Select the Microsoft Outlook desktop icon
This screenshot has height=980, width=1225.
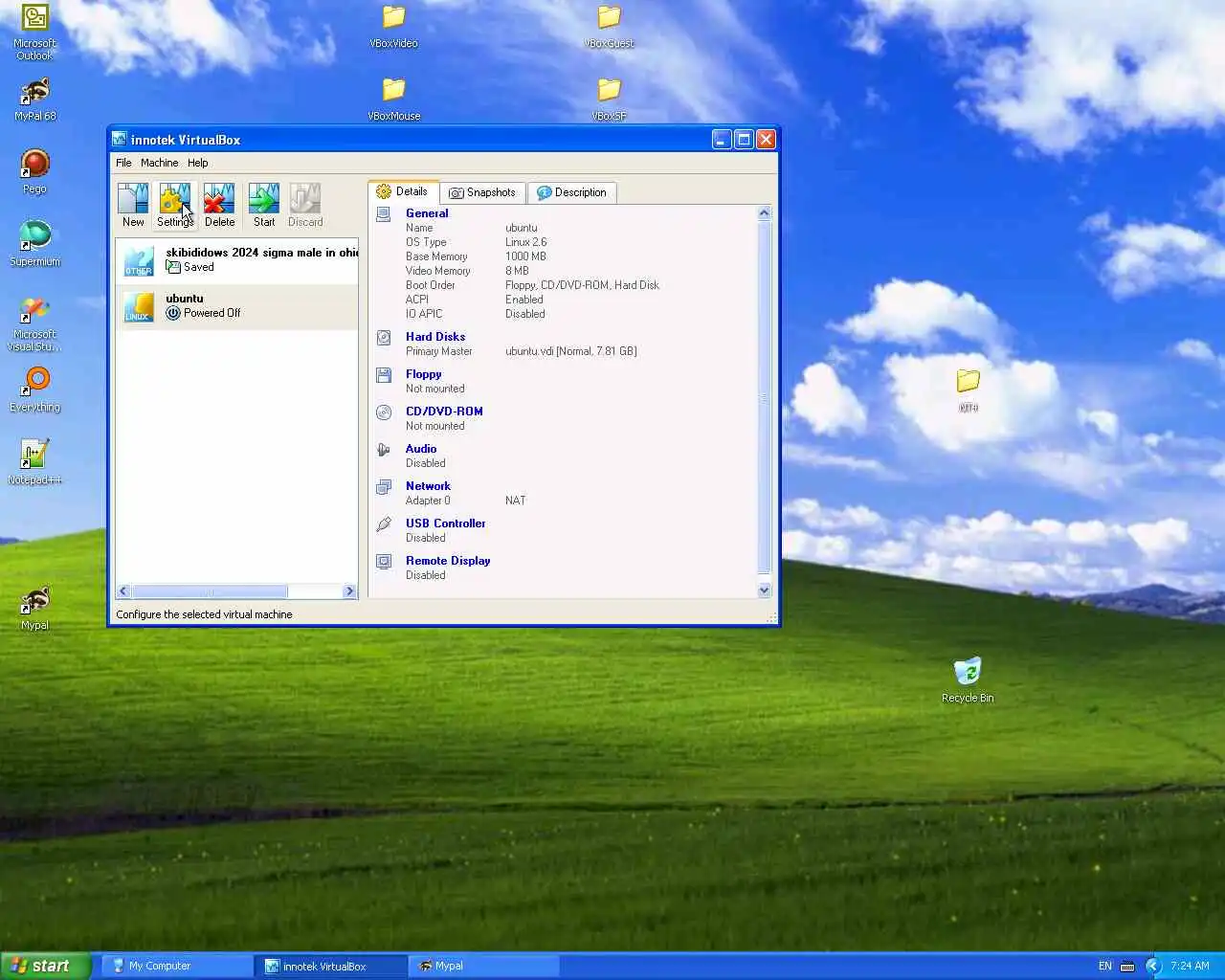point(34,33)
